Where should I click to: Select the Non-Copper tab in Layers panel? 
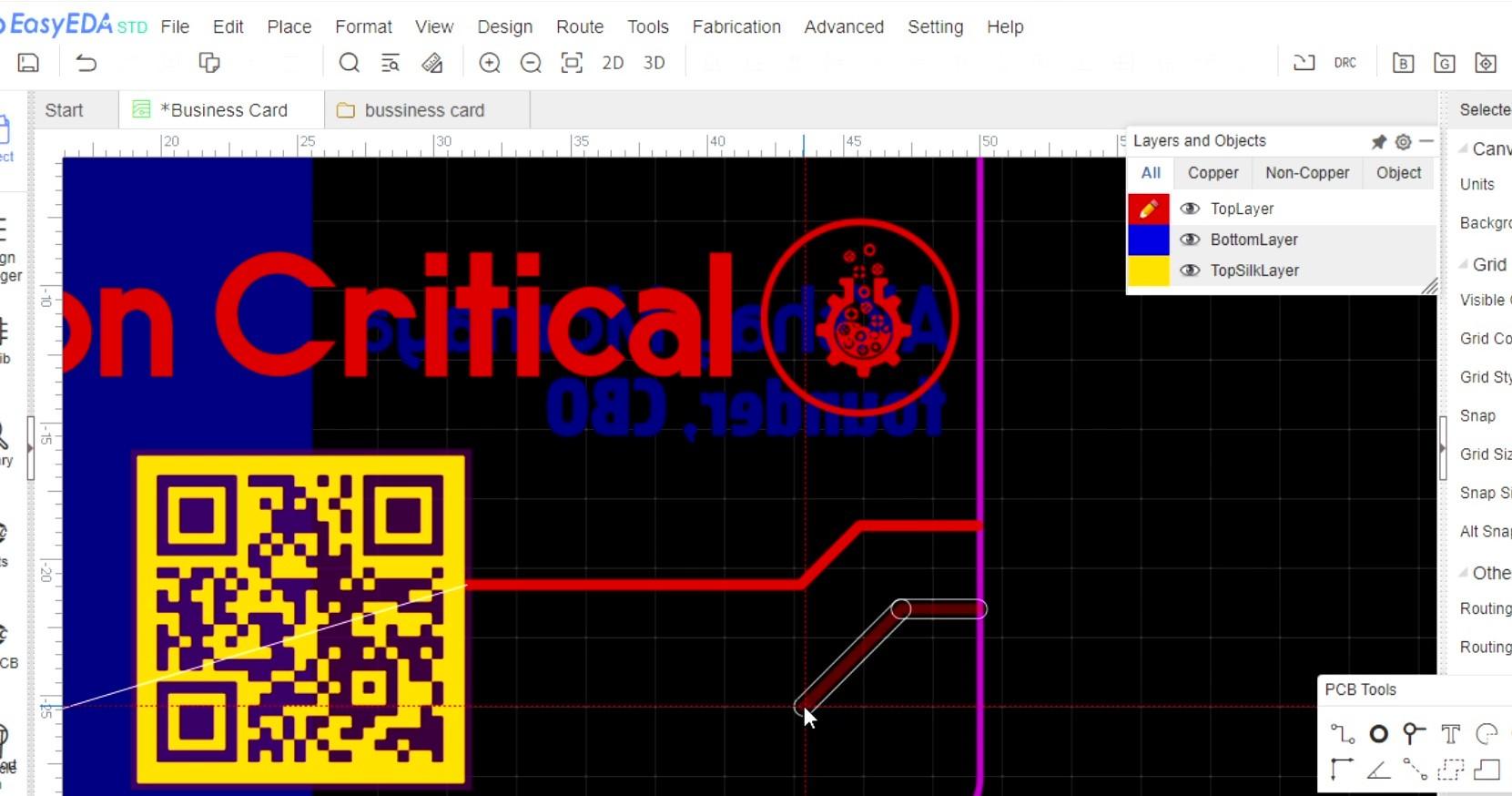pos(1307,173)
